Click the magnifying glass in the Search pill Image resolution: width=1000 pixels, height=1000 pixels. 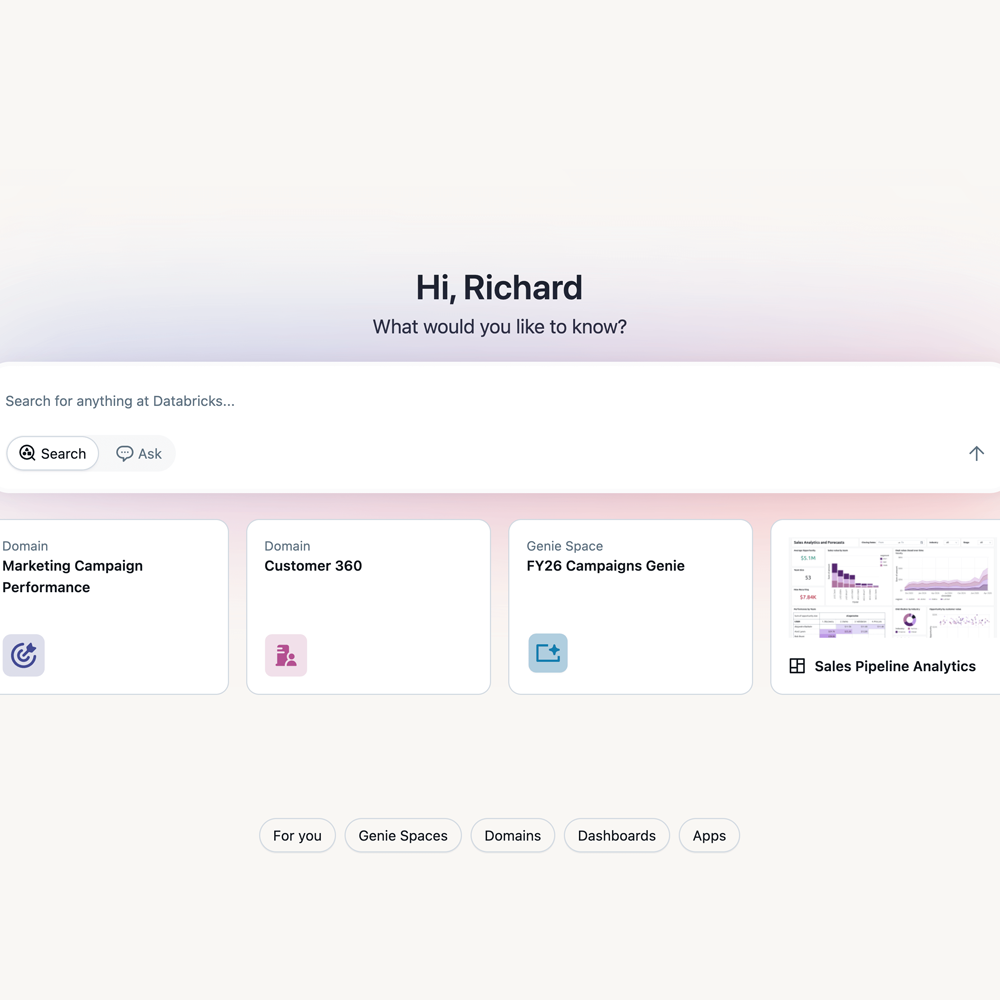click(x=28, y=453)
